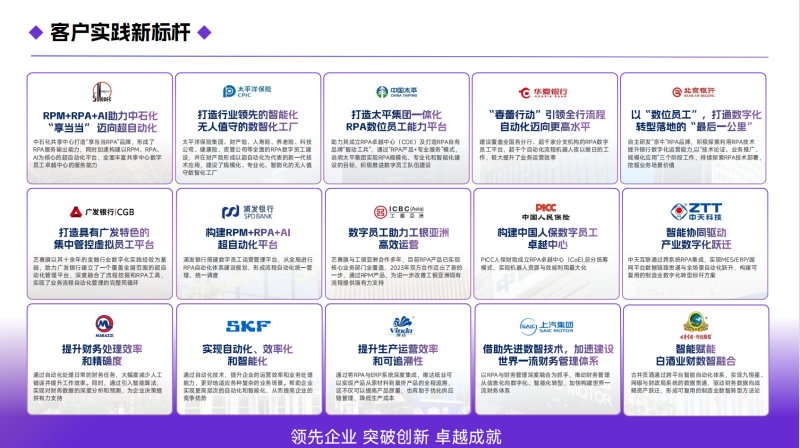Click the 广发银行 CGB logo
Screen dimensions: 800x448
tap(102, 212)
